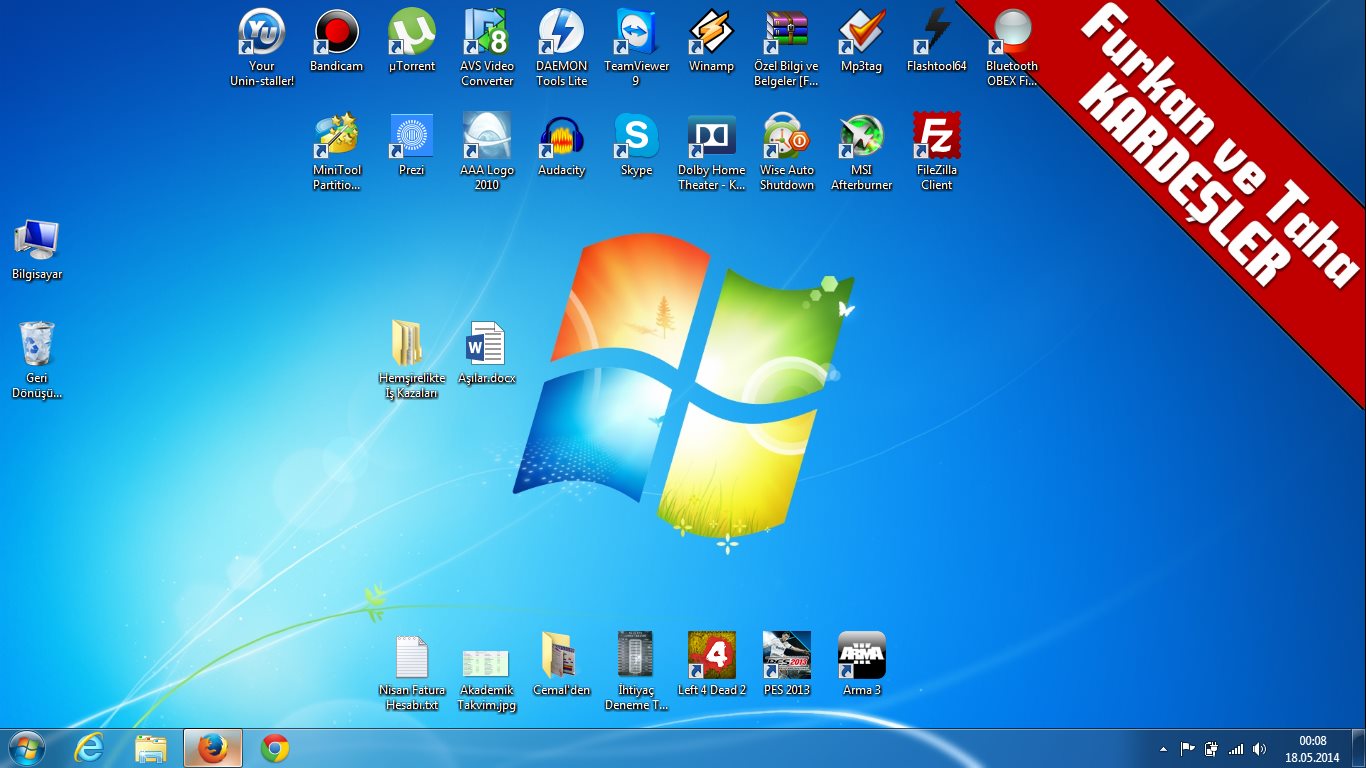This screenshot has width=1366, height=768.
Task: Click the volume speaker tray icon
Action: click(x=1259, y=749)
